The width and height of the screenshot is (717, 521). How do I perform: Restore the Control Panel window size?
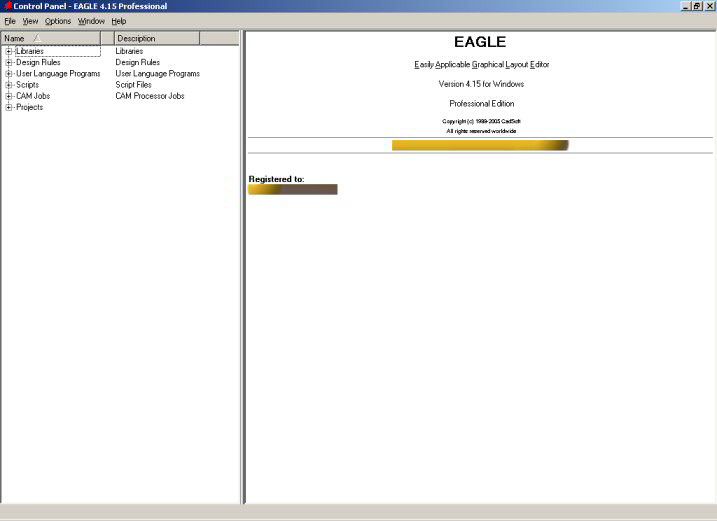[x=696, y=6]
